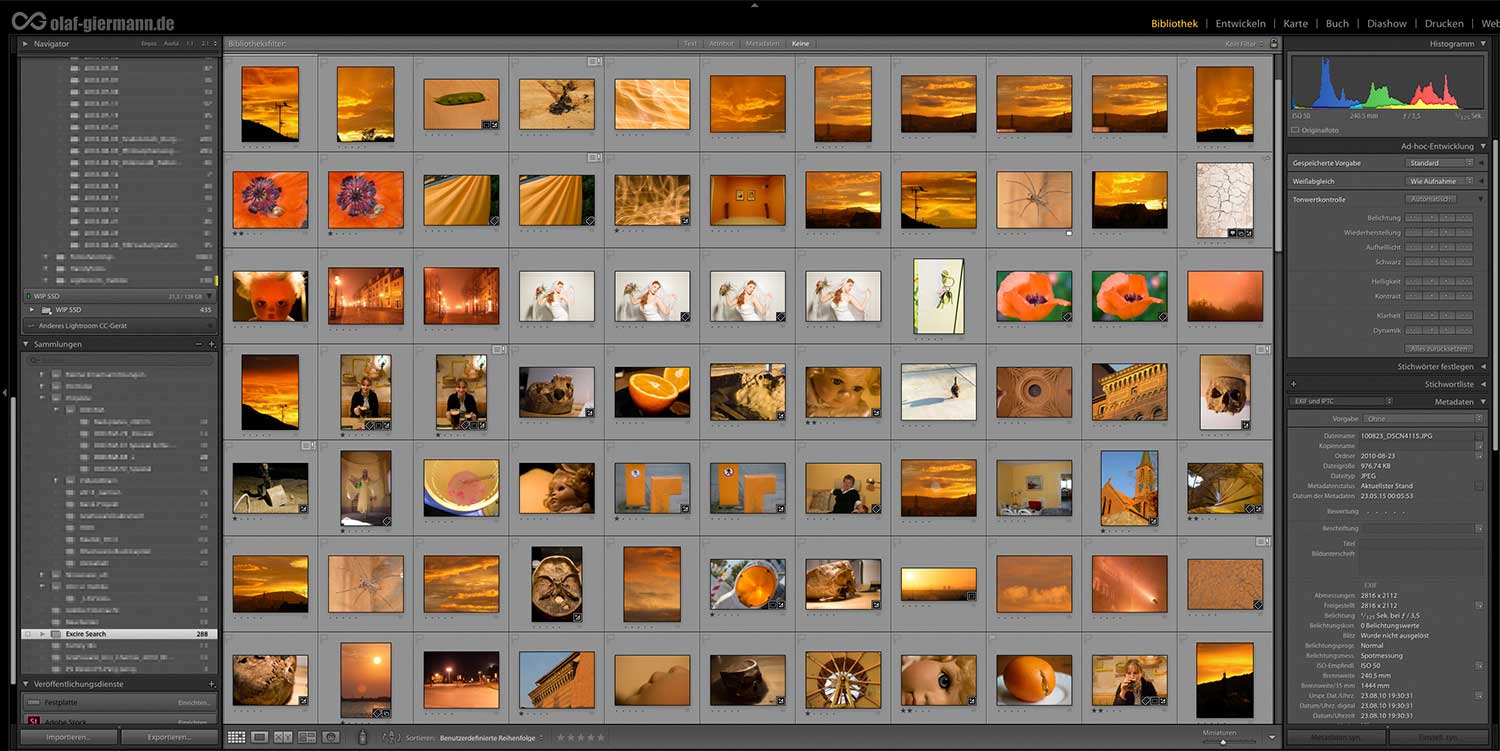
Task: Expand the Navigator panel
Action: [x=26, y=44]
